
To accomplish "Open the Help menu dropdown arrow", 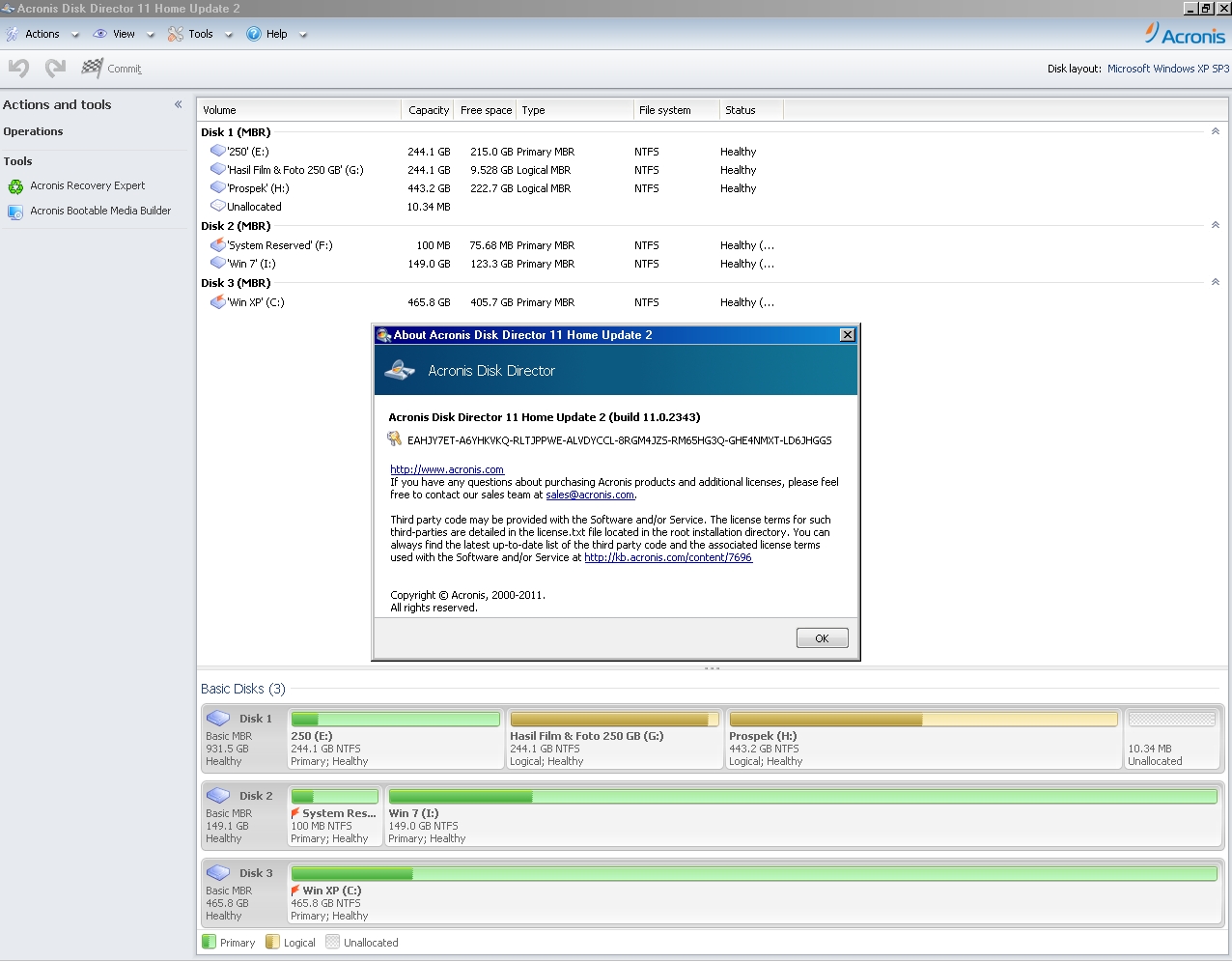I will [x=303, y=35].
